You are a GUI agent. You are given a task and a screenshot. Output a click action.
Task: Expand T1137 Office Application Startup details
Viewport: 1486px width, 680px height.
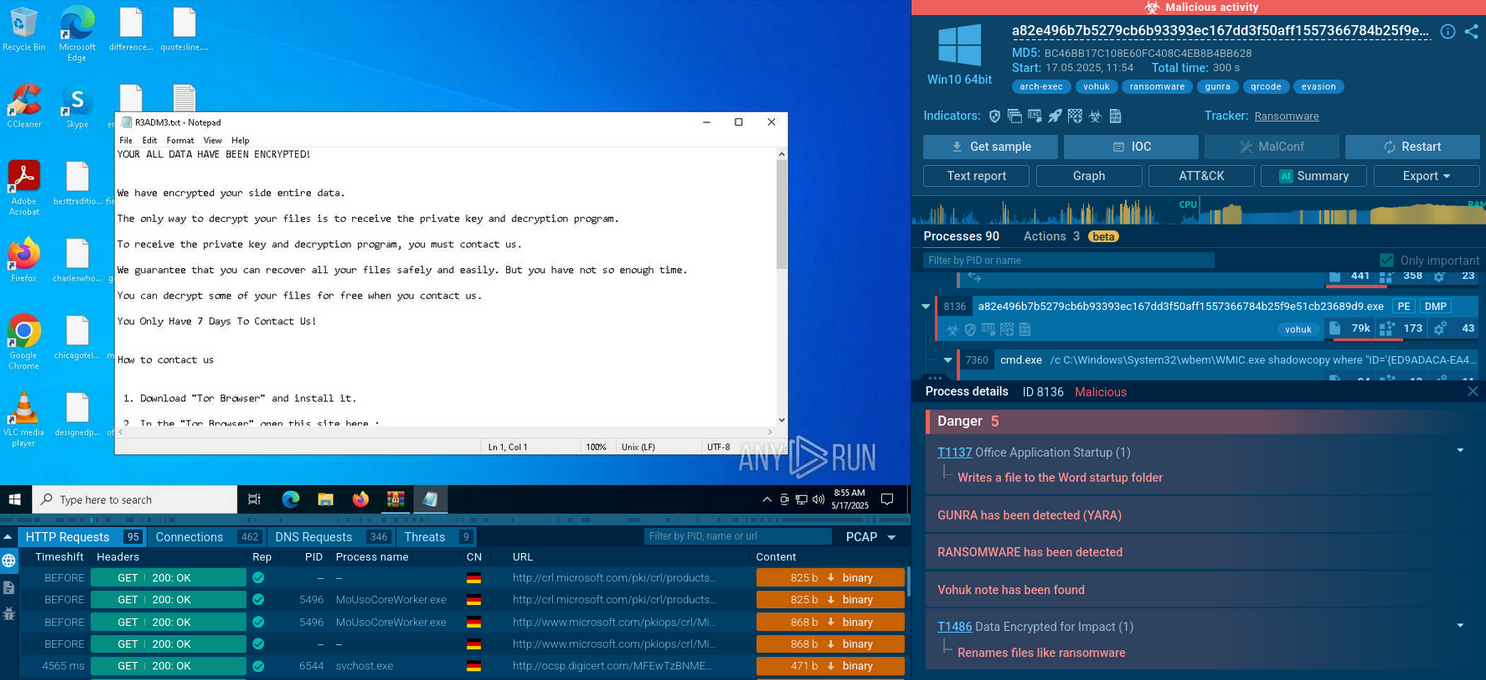click(1460, 452)
